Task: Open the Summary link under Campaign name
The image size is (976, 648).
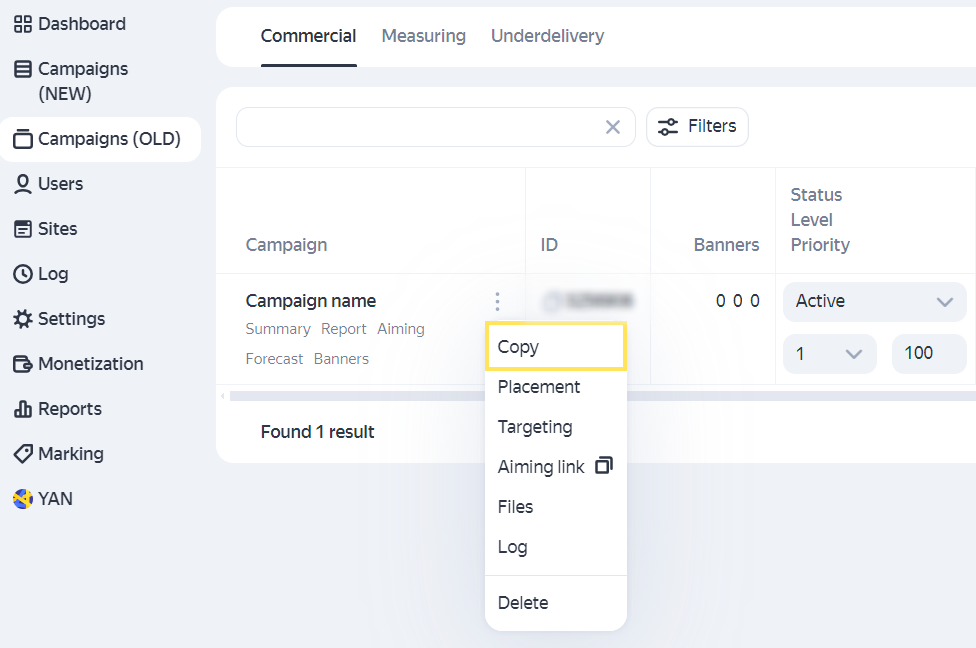Action: click(277, 329)
